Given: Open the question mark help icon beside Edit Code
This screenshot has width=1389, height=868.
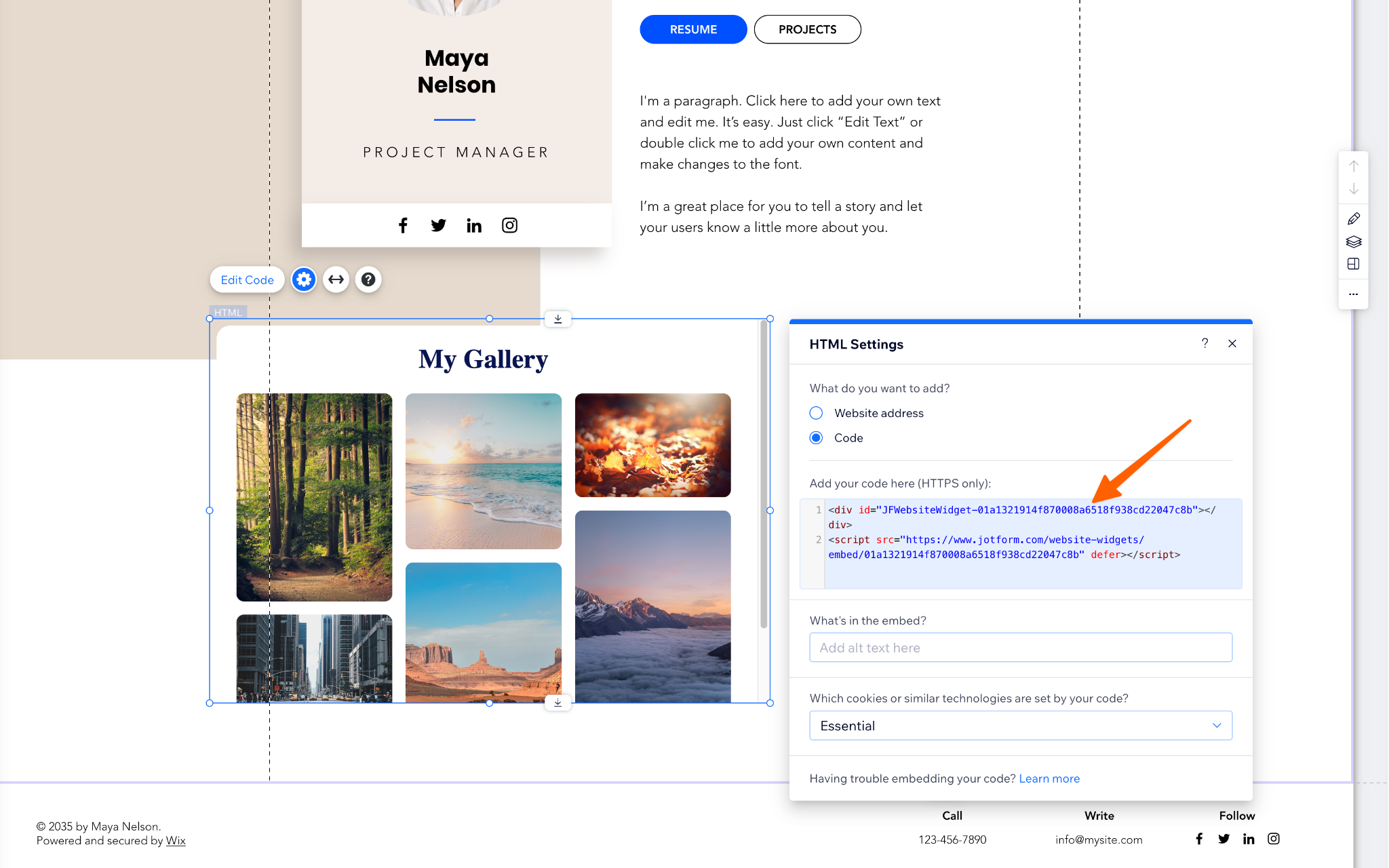Looking at the screenshot, I should point(368,279).
